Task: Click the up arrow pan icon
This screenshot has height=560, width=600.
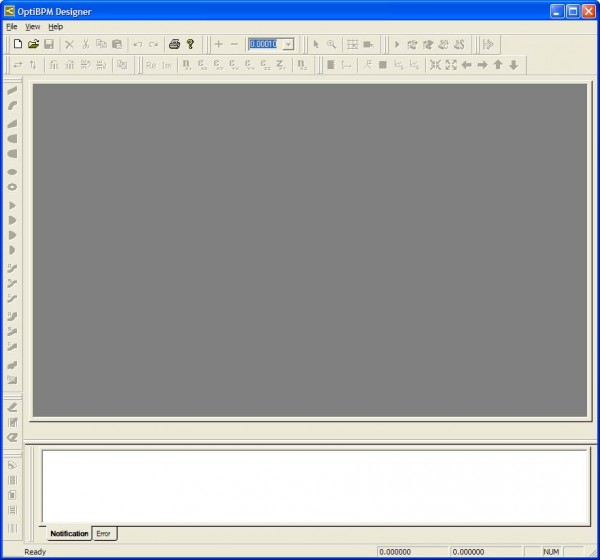Action: (498, 65)
